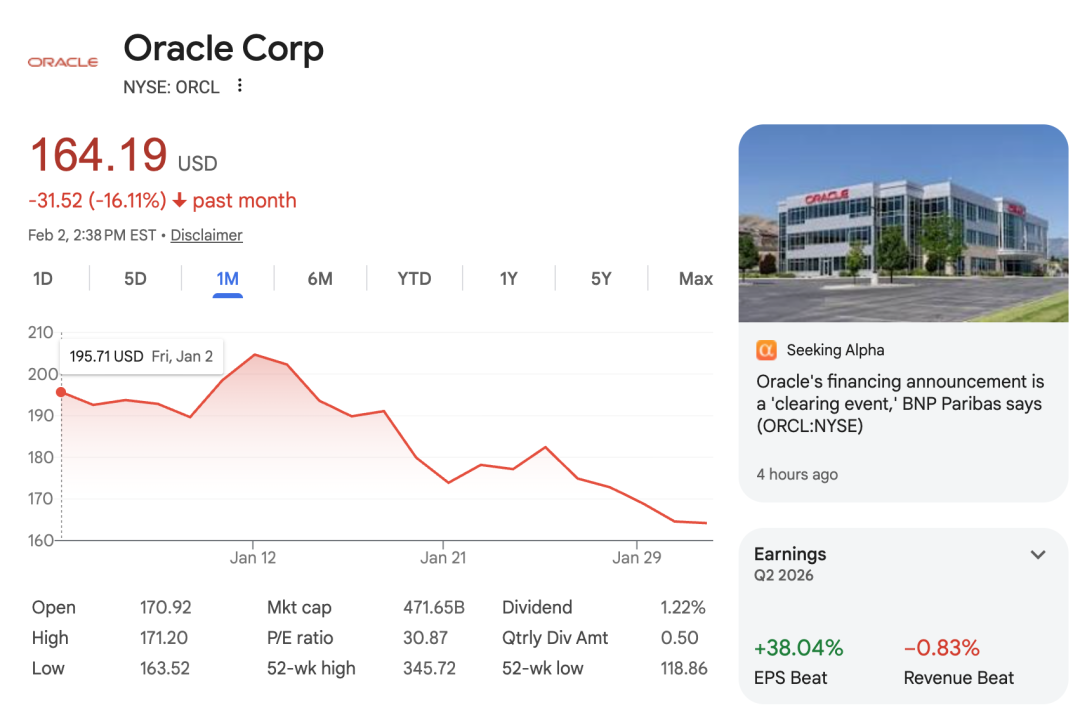Switch to YTD chart view
The image size is (1080, 722).
pyautogui.click(x=414, y=279)
